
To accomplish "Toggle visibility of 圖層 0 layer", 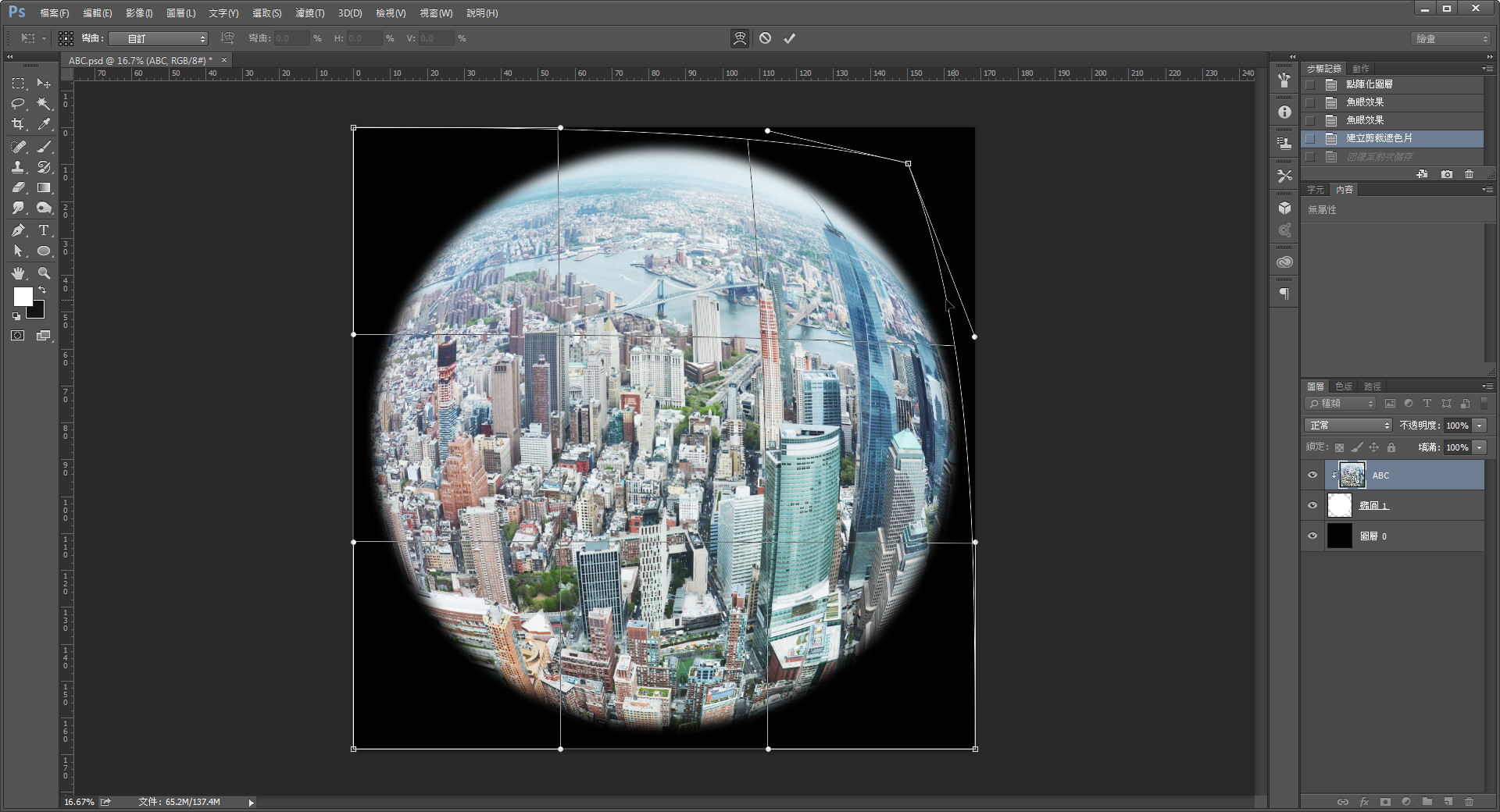I will click(1312, 536).
